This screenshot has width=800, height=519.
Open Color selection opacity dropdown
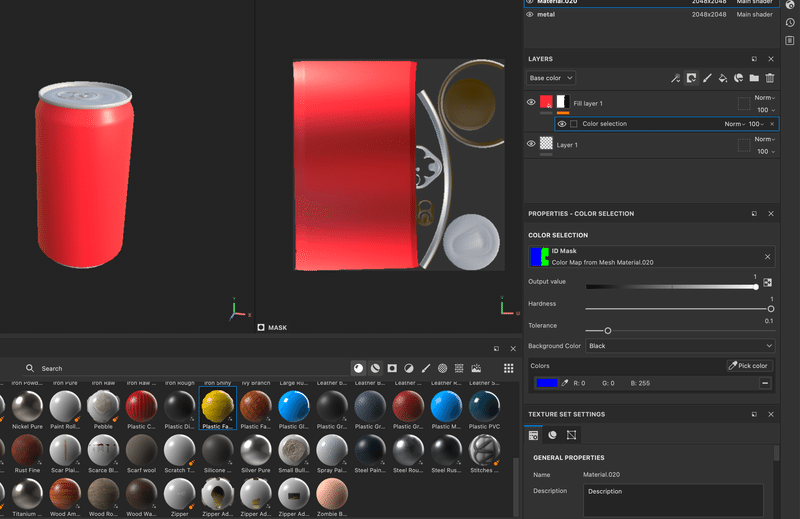pos(757,124)
